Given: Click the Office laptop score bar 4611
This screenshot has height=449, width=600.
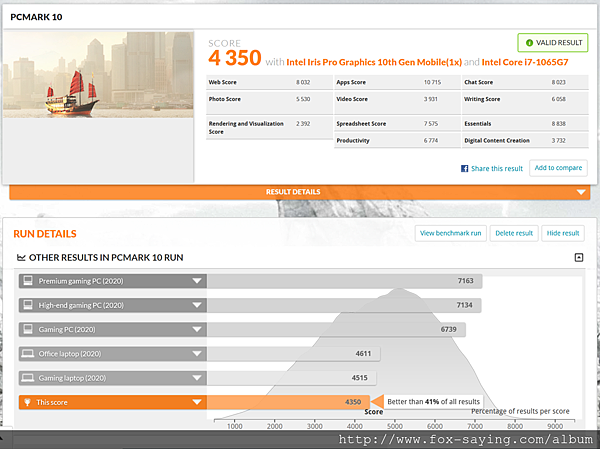Looking at the screenshot, I should (293, 354).
